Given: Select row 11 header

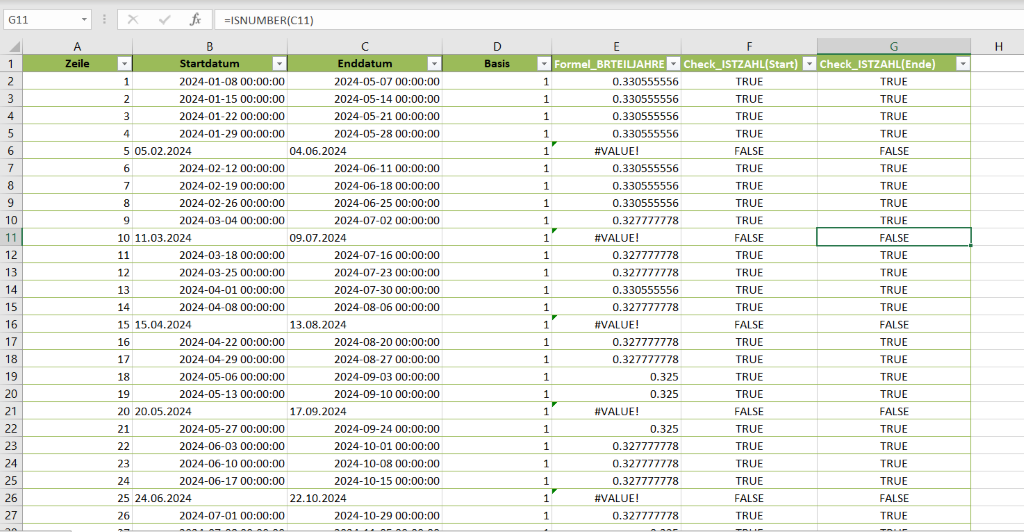Looking at the screenshot, I should click(x=11, y=238).
